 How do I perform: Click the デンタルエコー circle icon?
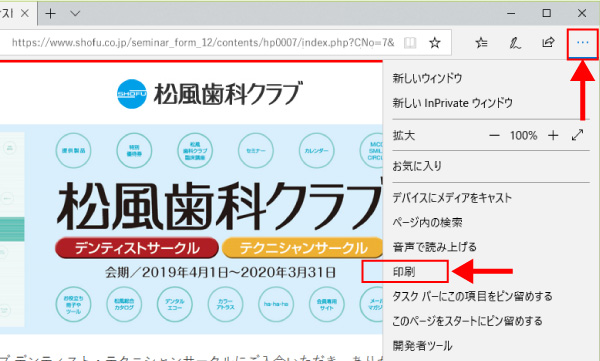[174, 304]
